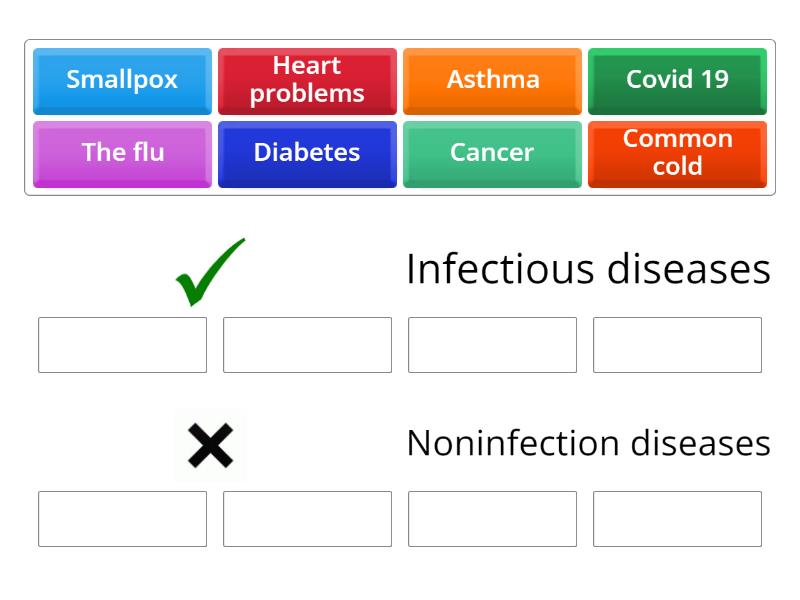Click the first empty slot under Noninfection diseases

(x=122, y=519)
